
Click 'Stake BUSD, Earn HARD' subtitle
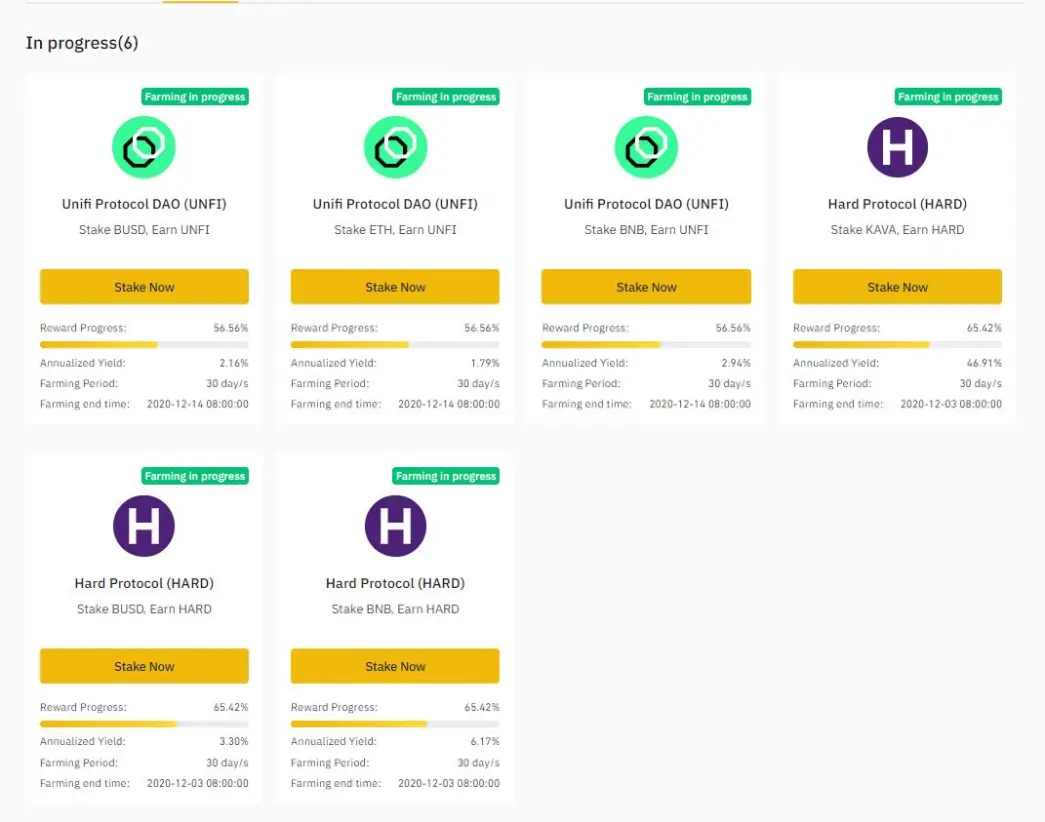144,609
